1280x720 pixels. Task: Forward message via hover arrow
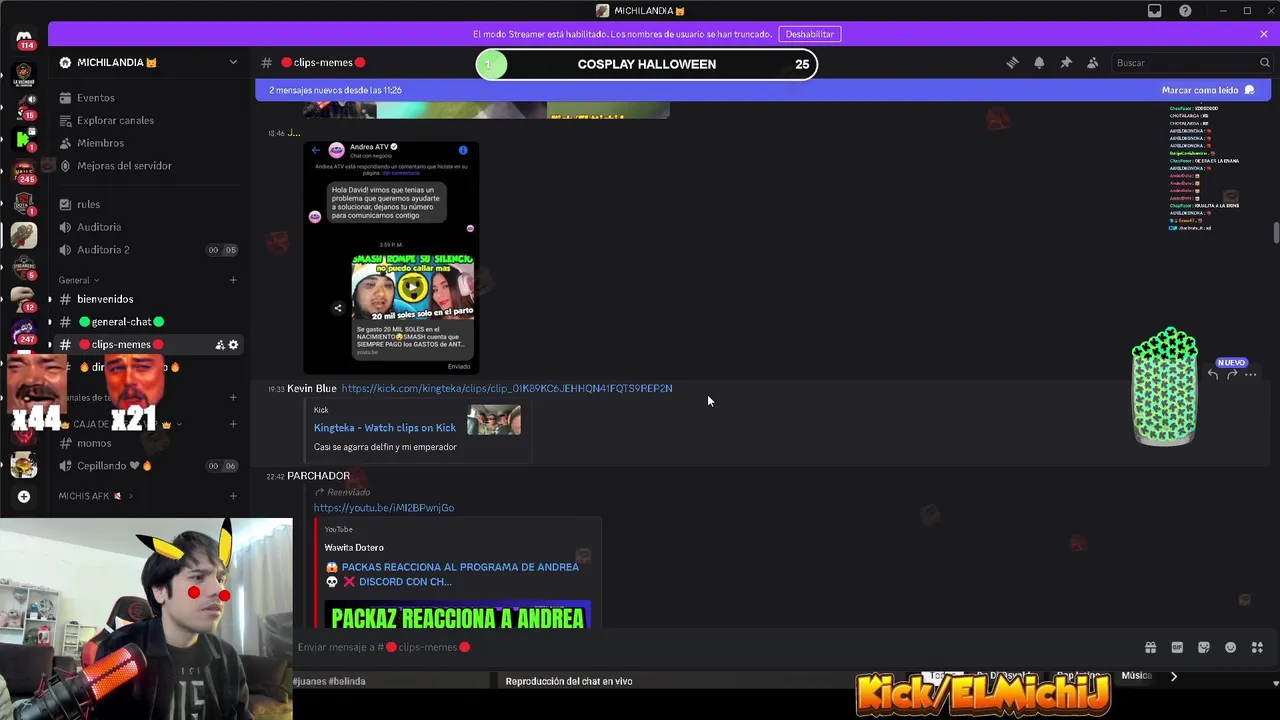click(1232, 375)
